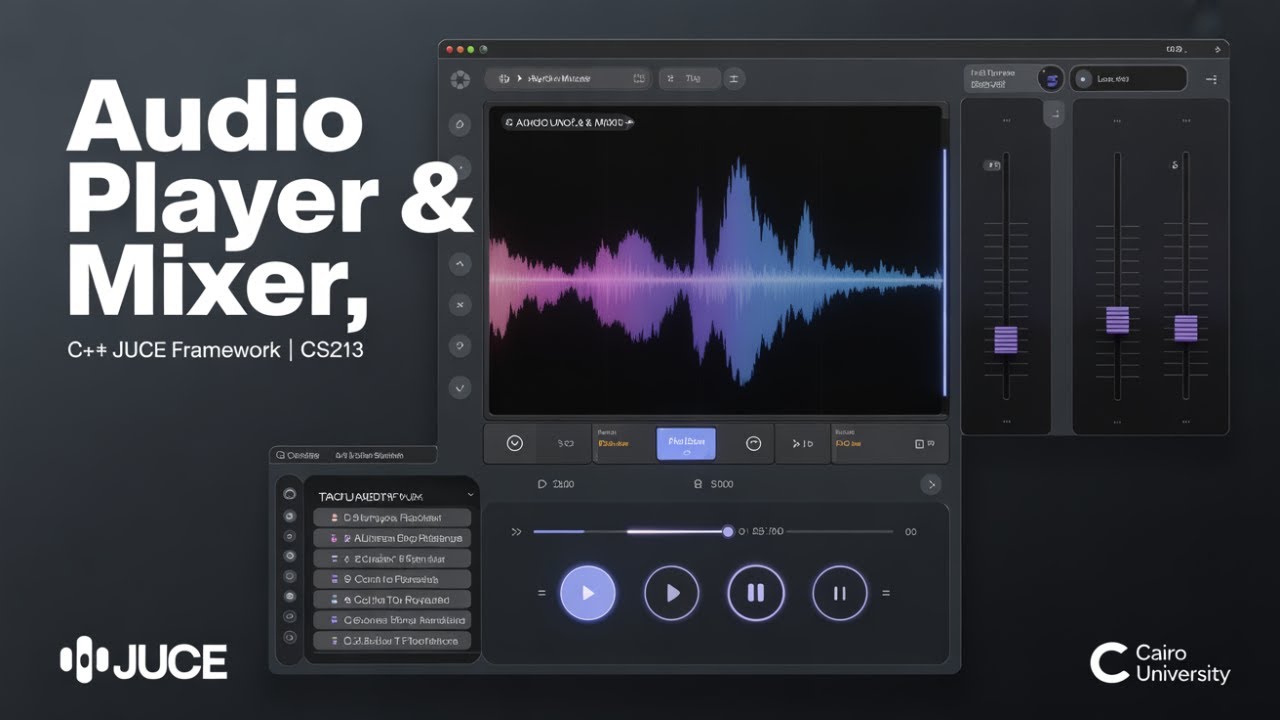Click the 'Tag' box in top toolbar

coord(689,78)
